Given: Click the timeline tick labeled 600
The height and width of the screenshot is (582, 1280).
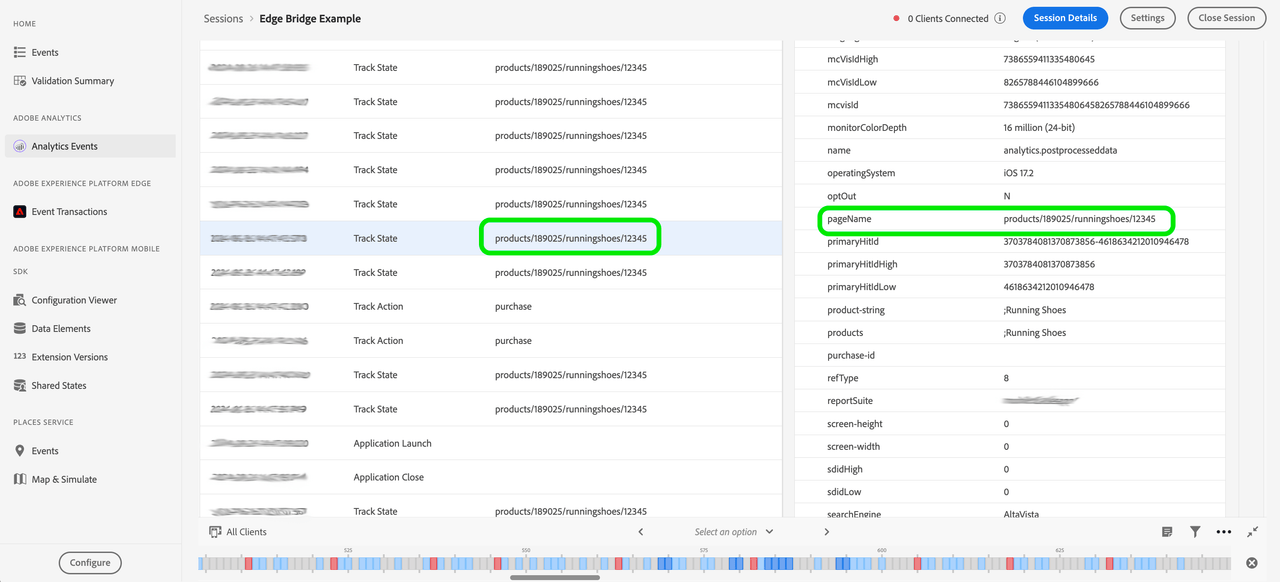Looking at the screenshot, I should pos(882,551).
